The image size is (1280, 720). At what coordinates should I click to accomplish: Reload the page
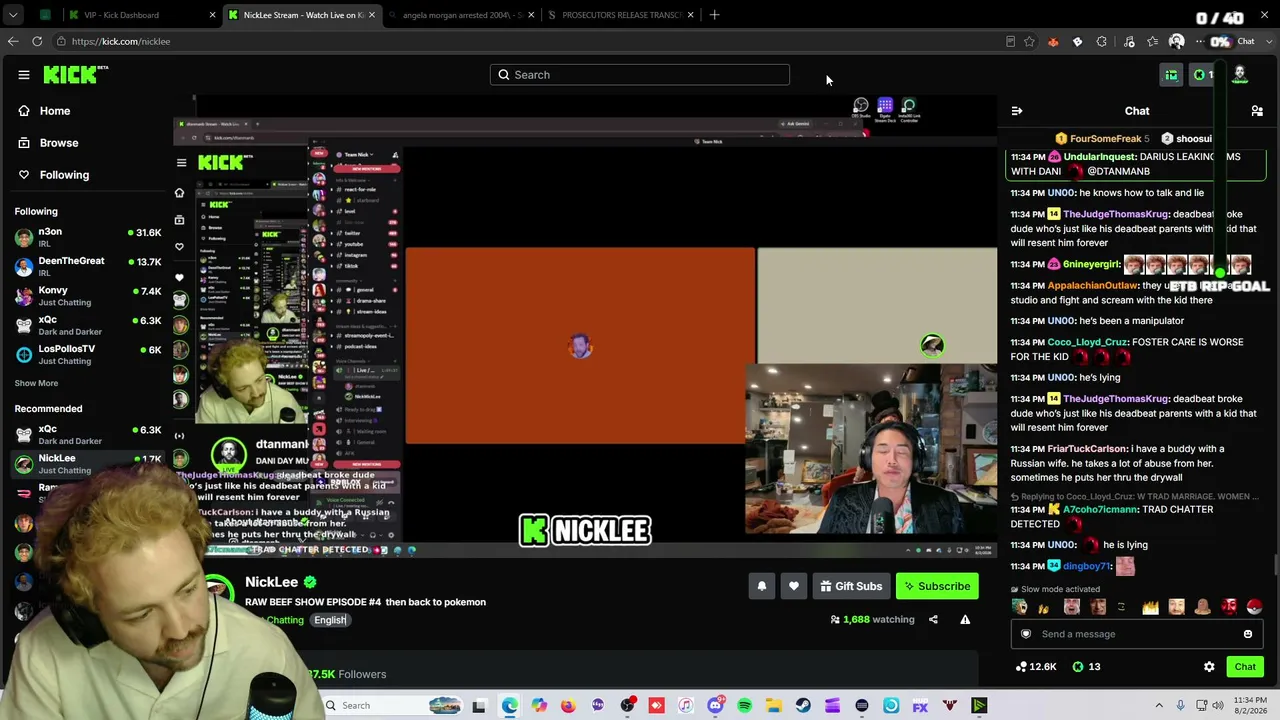click(37, 41)
